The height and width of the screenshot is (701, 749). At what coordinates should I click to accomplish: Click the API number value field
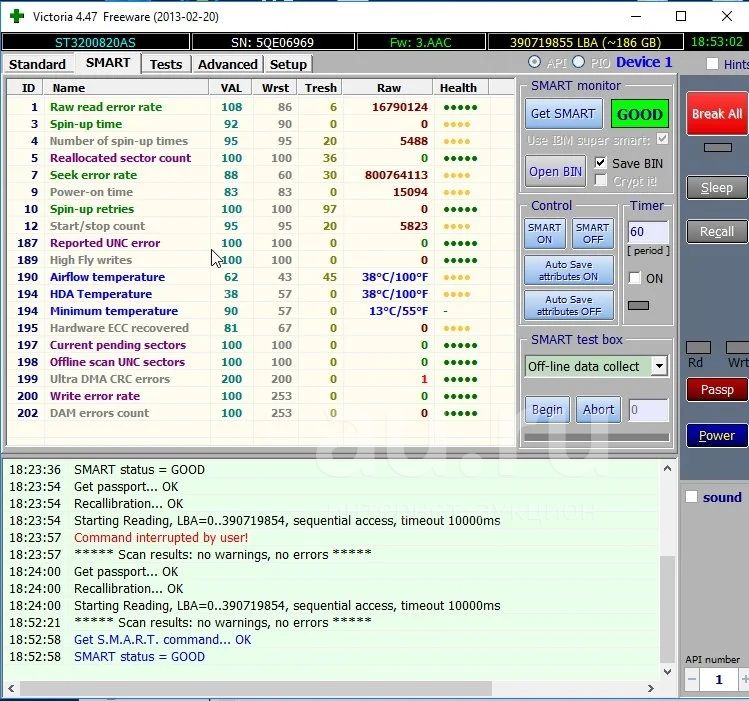tap(719, 679)
